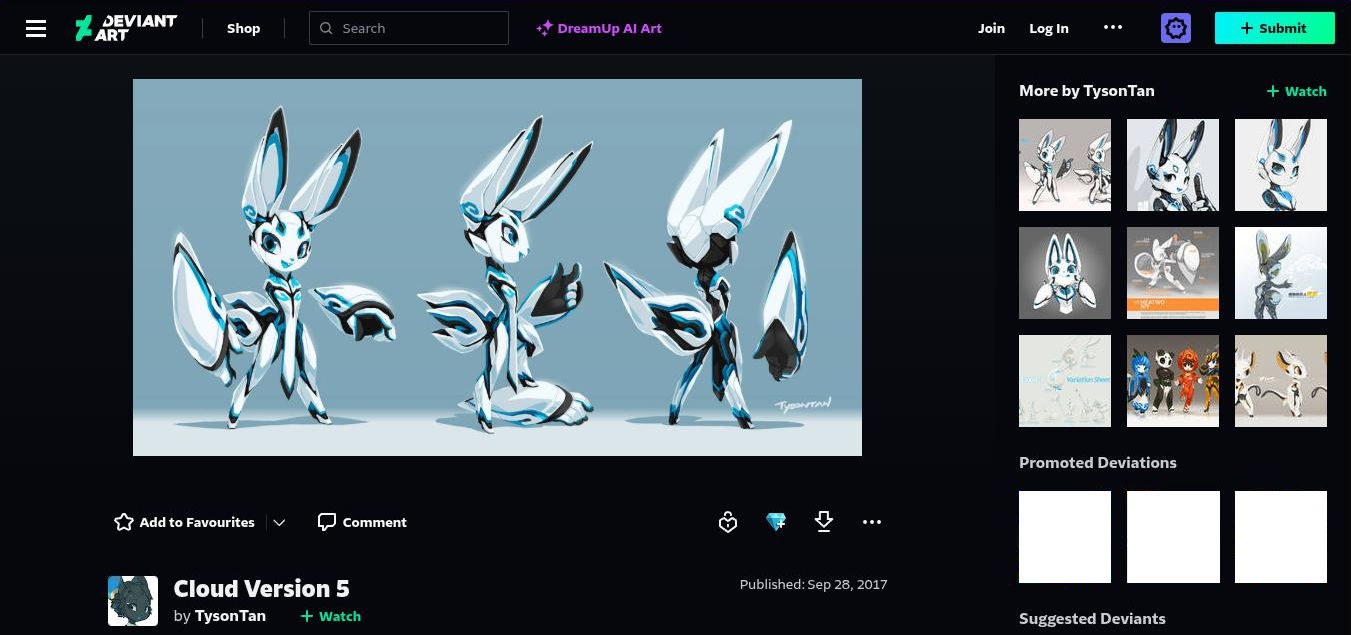This screenshot has width=1351, height=635.
Task: Click the More by TysonTan heading
Action: click(1087, 91)
